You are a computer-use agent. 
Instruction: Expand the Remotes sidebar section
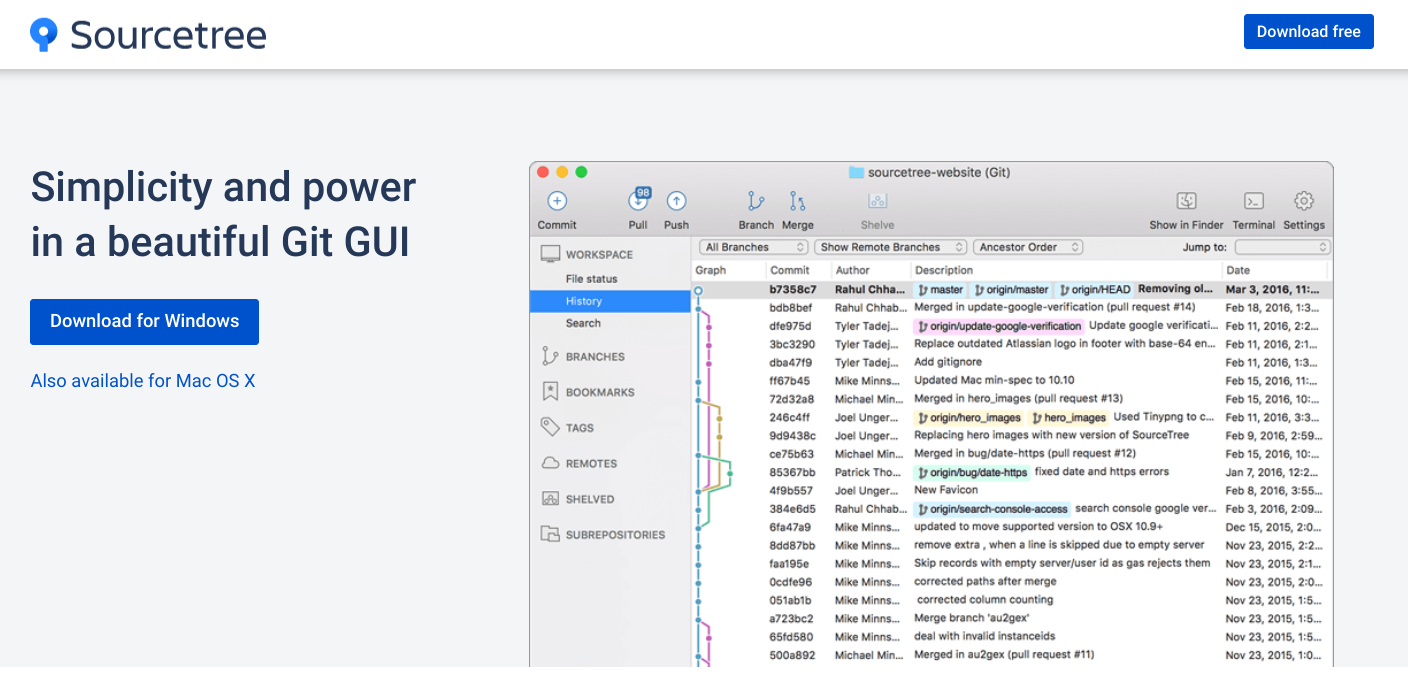591,464
